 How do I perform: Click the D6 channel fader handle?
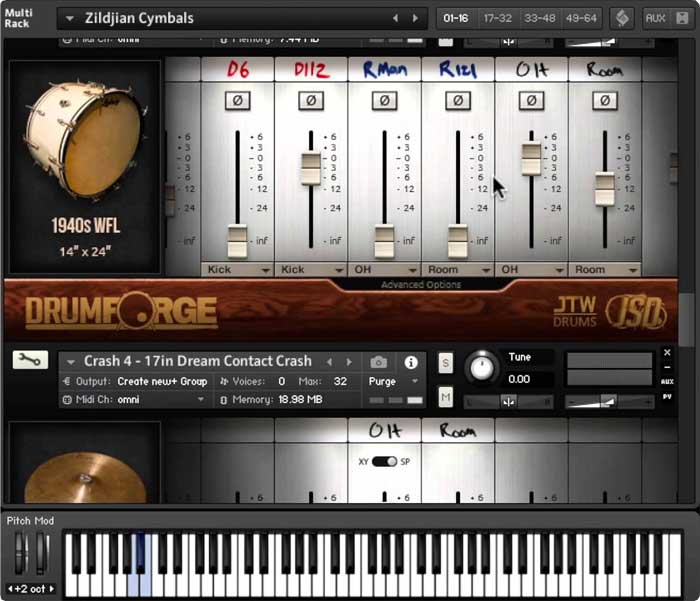tap(238, 242)
